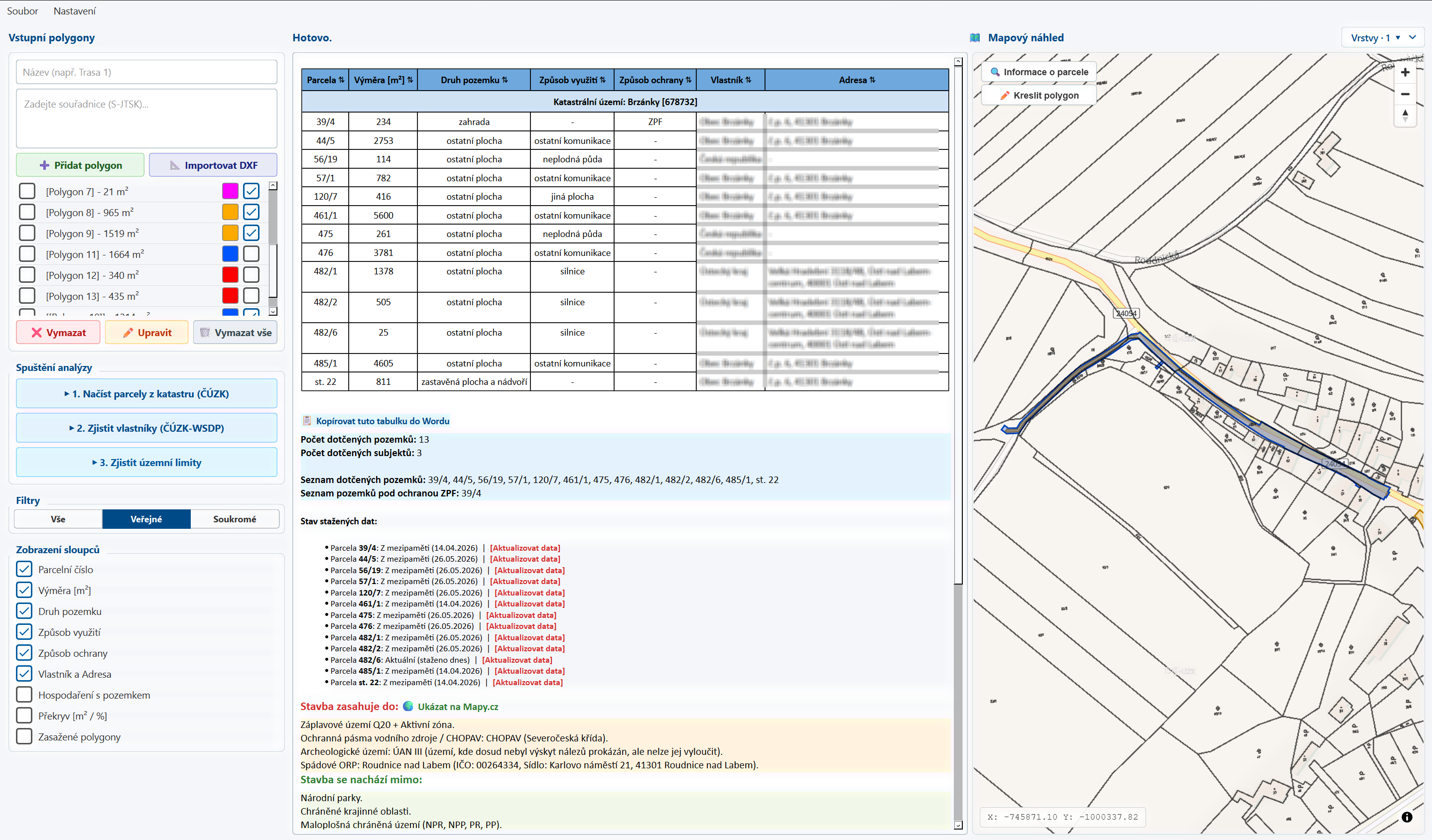Sort table by Parcela column arrows
The image size is (1432, 840).
click(x=342, y=80)
